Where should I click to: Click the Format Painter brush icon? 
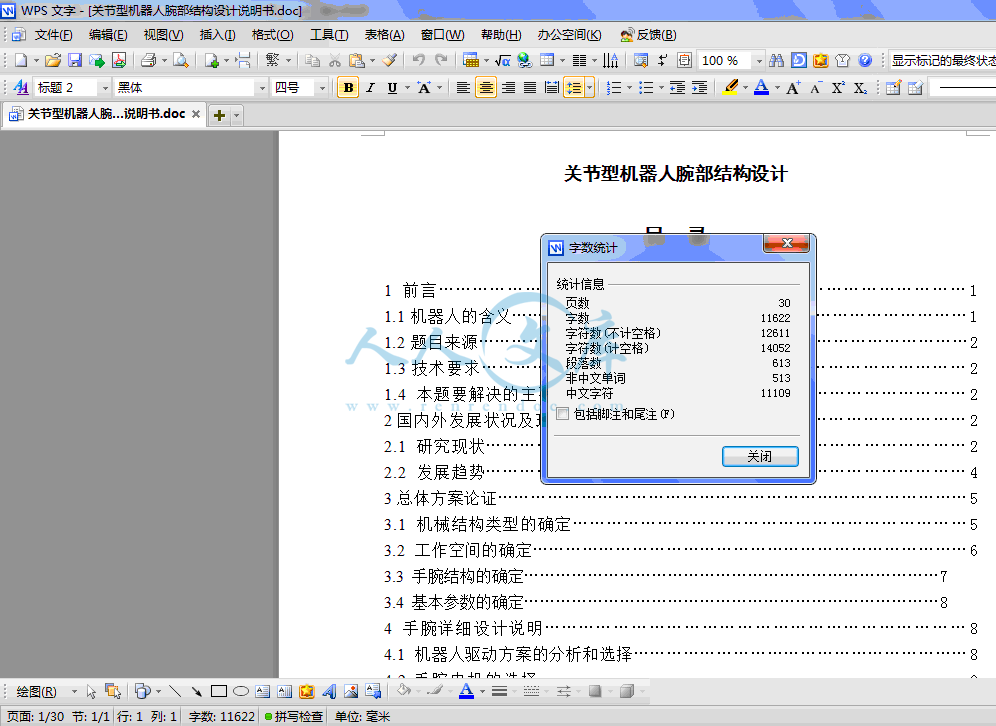(x=390, y=60)
